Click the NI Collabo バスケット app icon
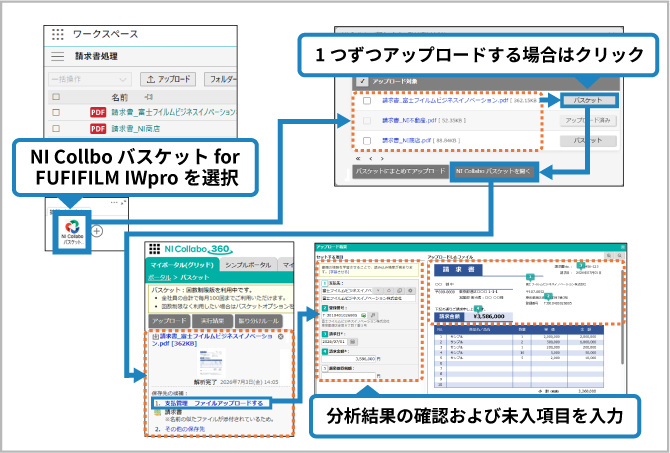The image size is (670, 453). click(72, 232)
